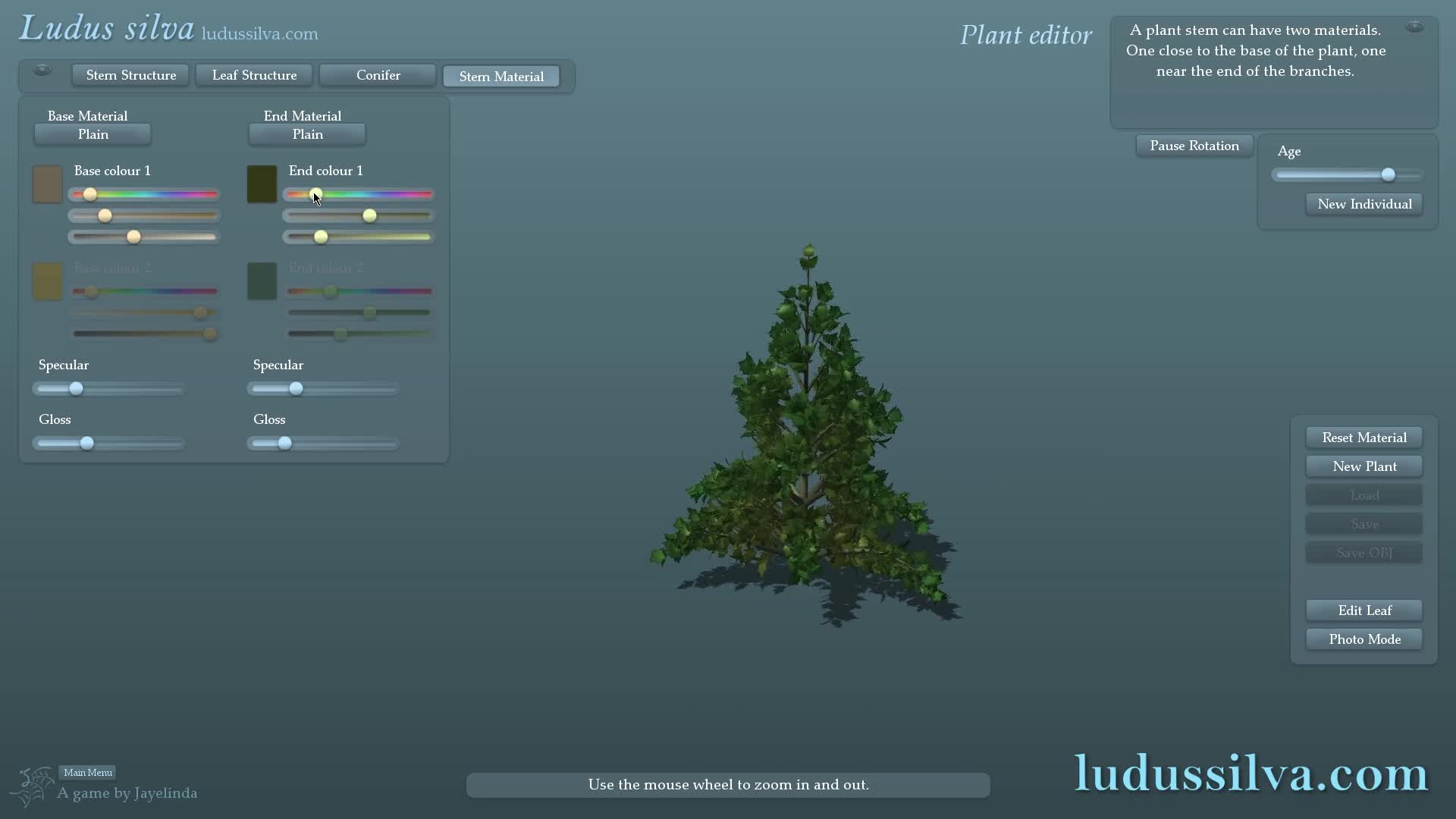Click the Ludus silva logo title
The image size is (1456, 819).
pos(107,29)
